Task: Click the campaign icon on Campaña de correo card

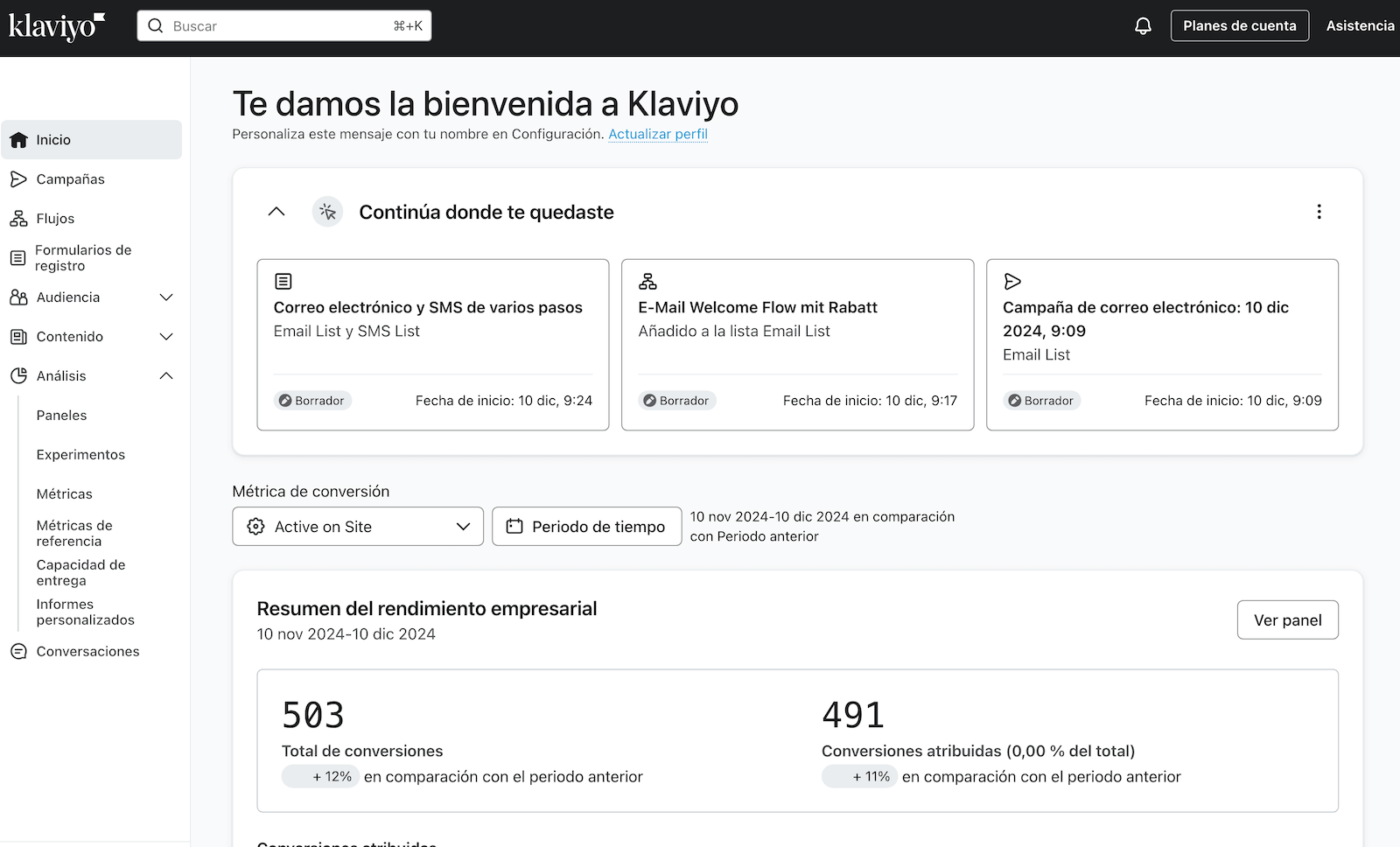Action: 1012,282
